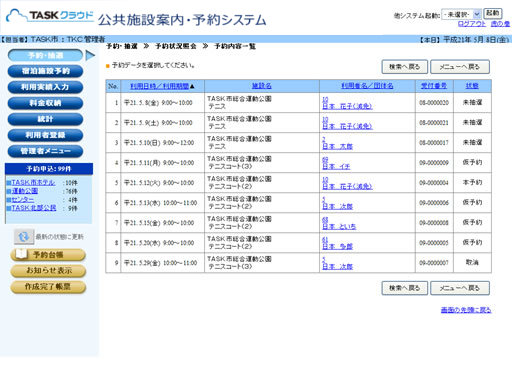Open the 利用者登録 menu
The image size is (512, 384).
click(x=45, y=135)
